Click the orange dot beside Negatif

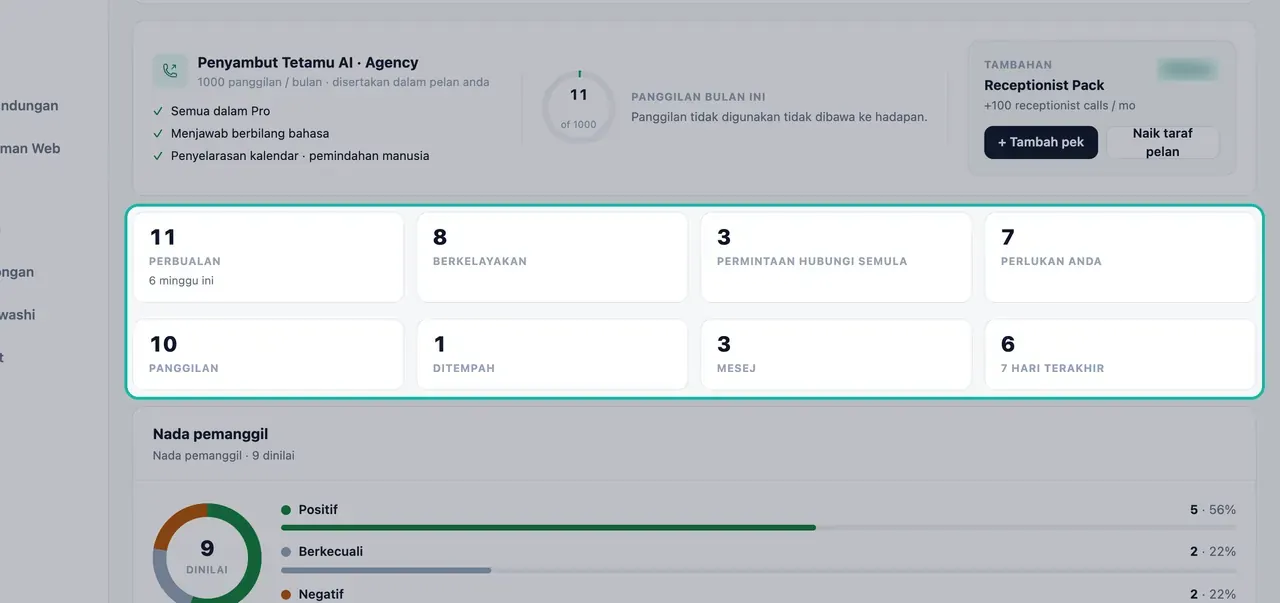[x=286, y=594]
